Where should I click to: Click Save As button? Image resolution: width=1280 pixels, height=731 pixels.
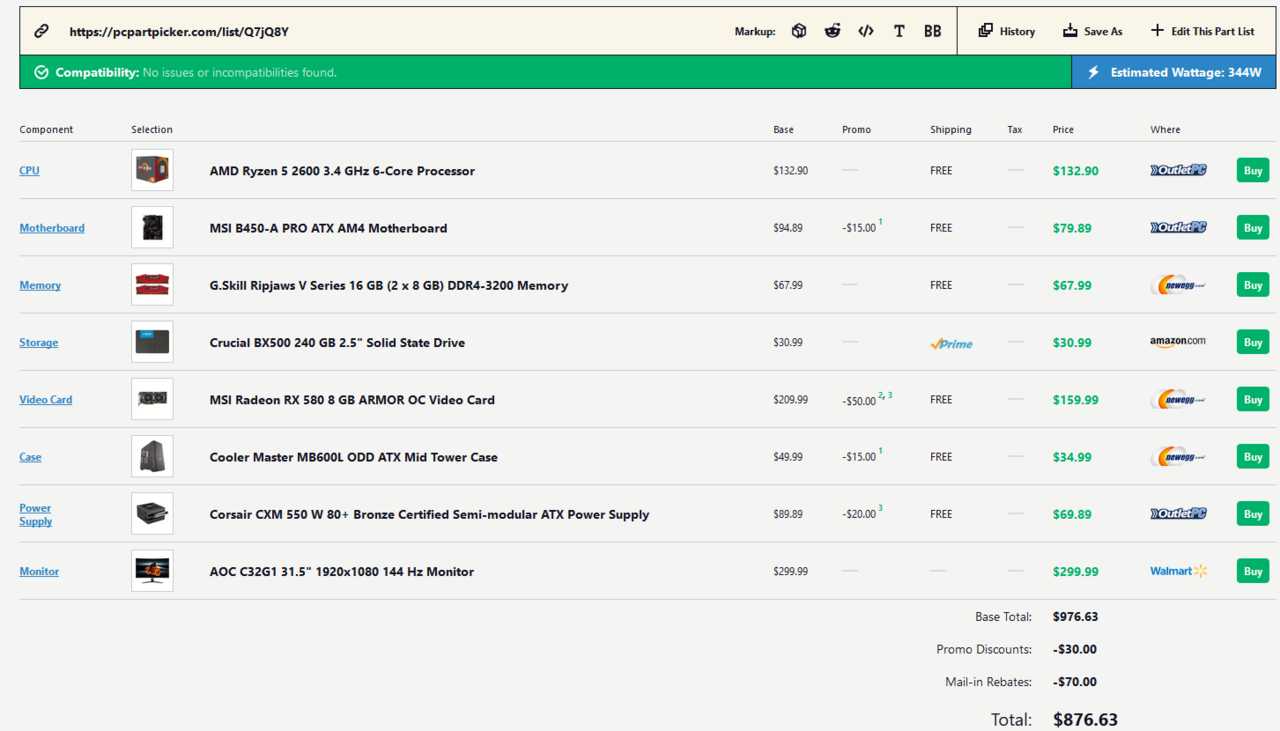(1092, 31)
